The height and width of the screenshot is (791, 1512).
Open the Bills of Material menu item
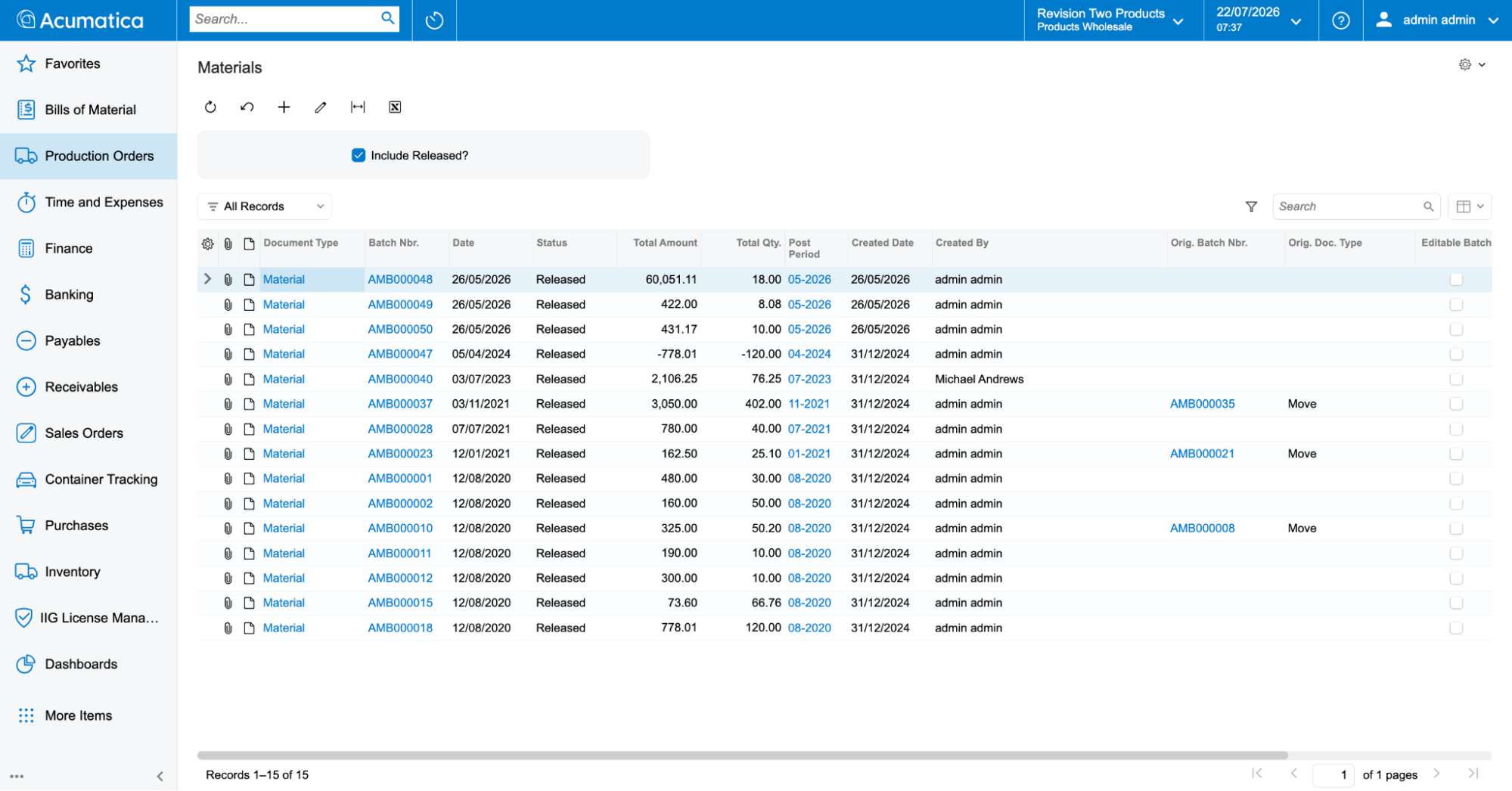[x=88, y=110]
